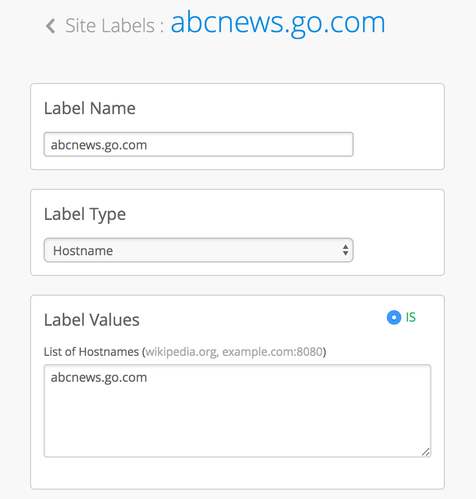Click the Label Type heading
This screenshot has width=476, height=499.
tap(85, 214)
